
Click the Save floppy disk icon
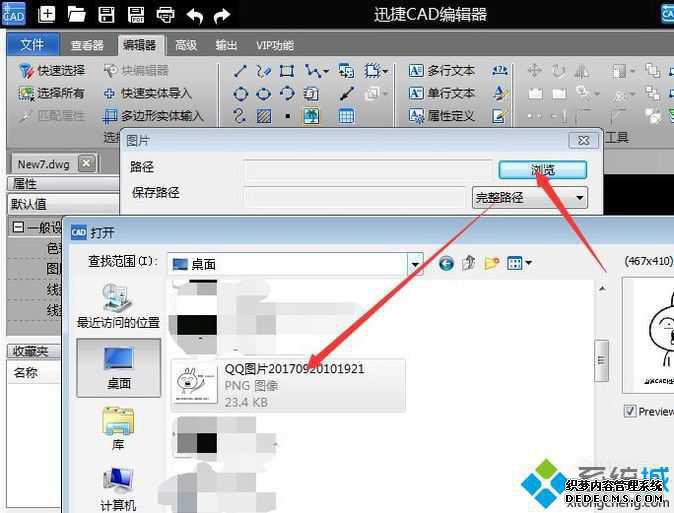tap(106, 14)
